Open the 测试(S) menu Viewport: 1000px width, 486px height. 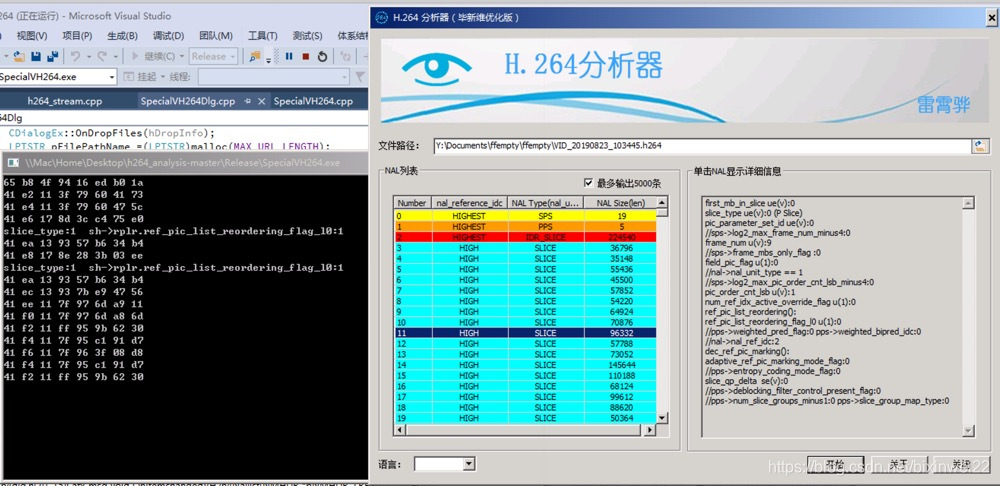(307, 36)
